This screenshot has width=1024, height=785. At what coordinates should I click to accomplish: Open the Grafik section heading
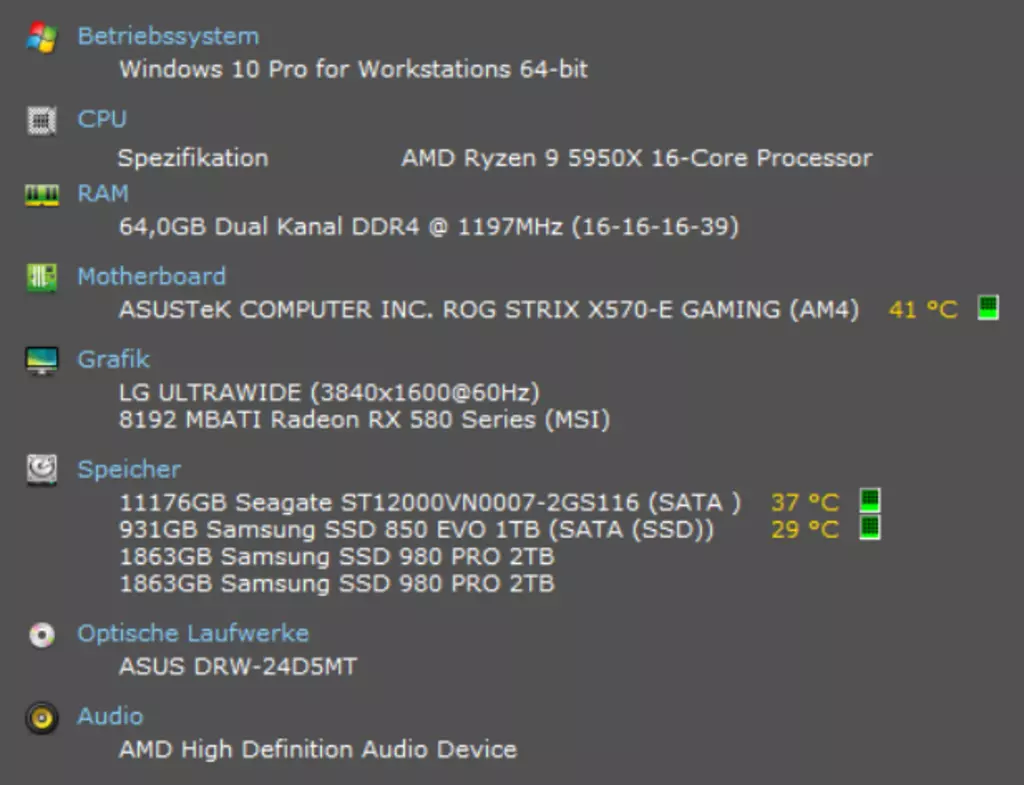click(x=114, y=359)
